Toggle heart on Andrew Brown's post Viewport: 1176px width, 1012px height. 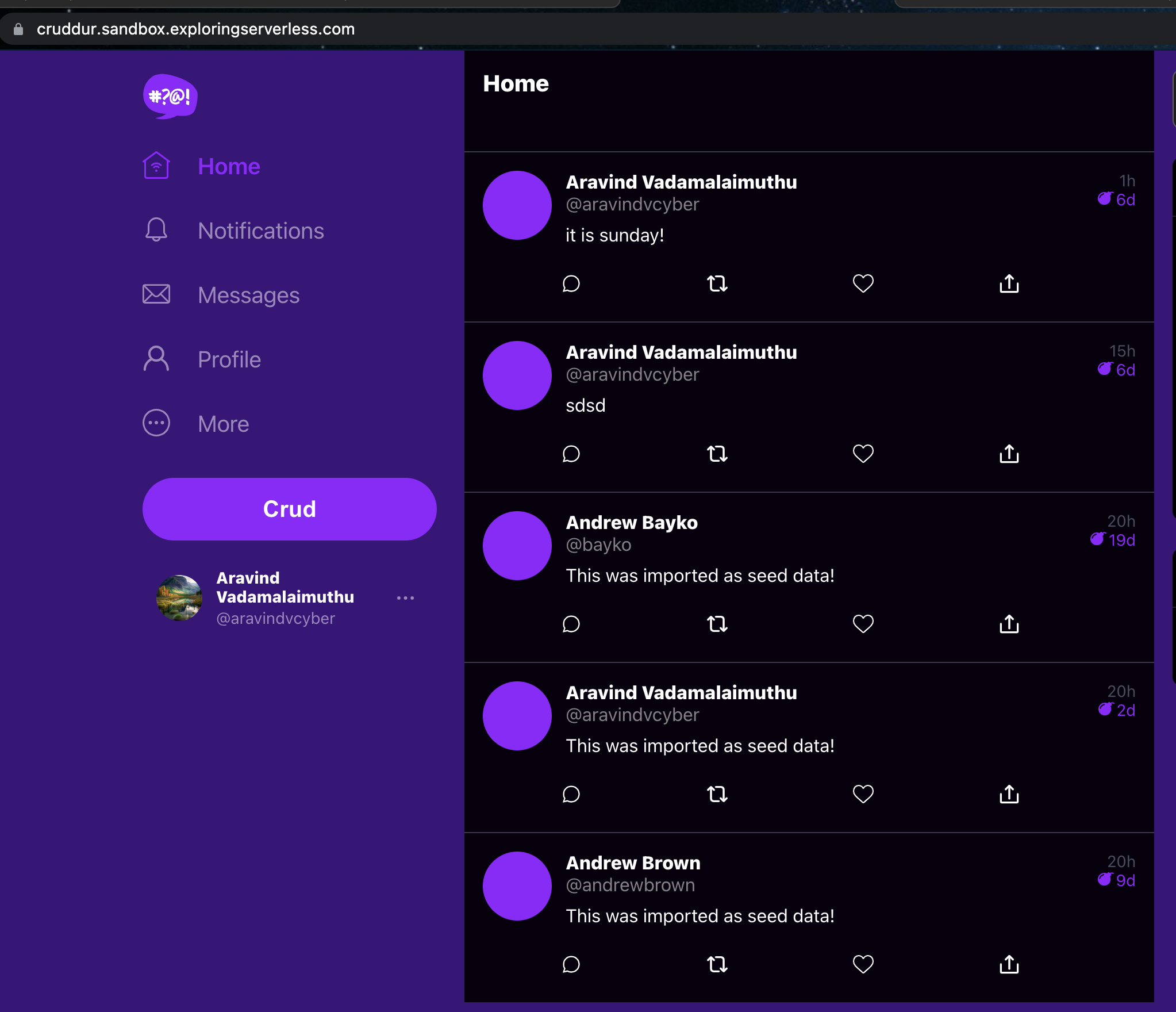[863, 964]
